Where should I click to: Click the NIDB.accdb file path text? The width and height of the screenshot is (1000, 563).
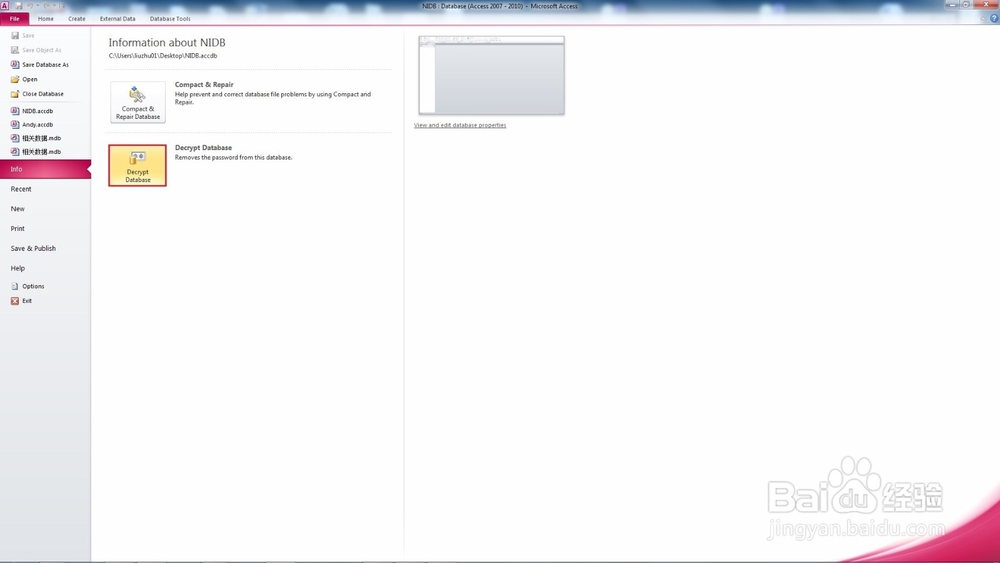pyautogui.click(x=163, y=55)
